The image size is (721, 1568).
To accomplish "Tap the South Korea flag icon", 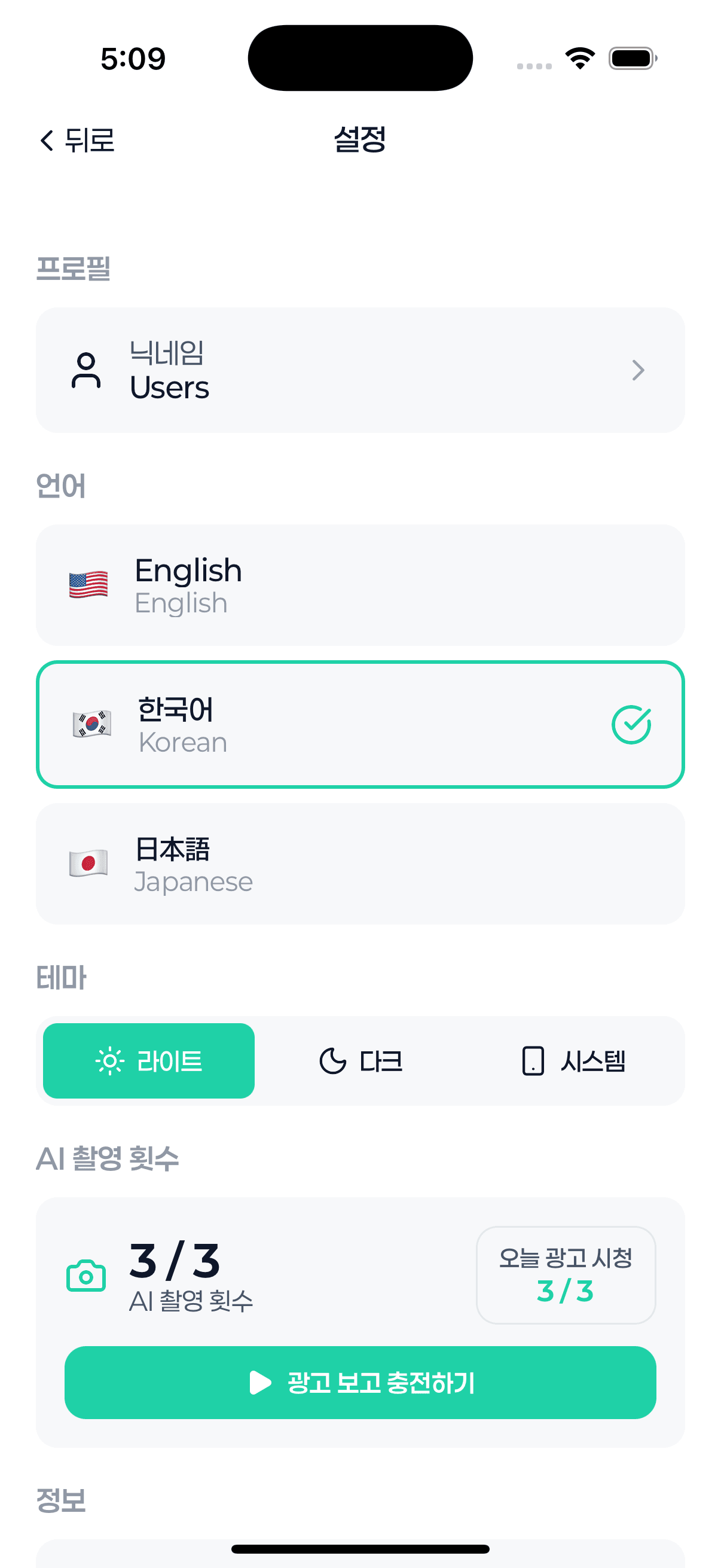I will click(92, 724).
